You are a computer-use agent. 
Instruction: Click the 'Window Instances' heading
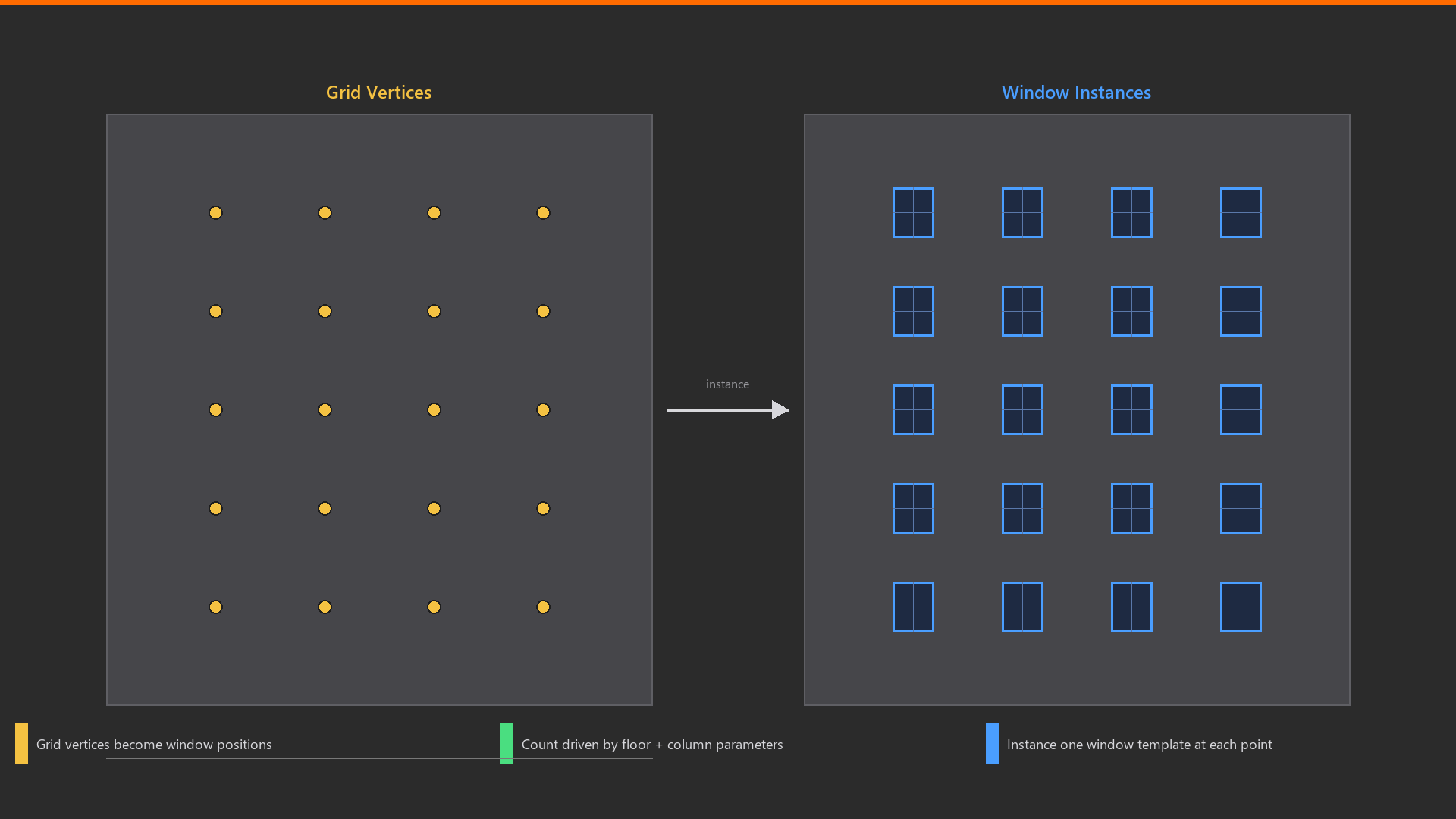tap(1076, 93)
